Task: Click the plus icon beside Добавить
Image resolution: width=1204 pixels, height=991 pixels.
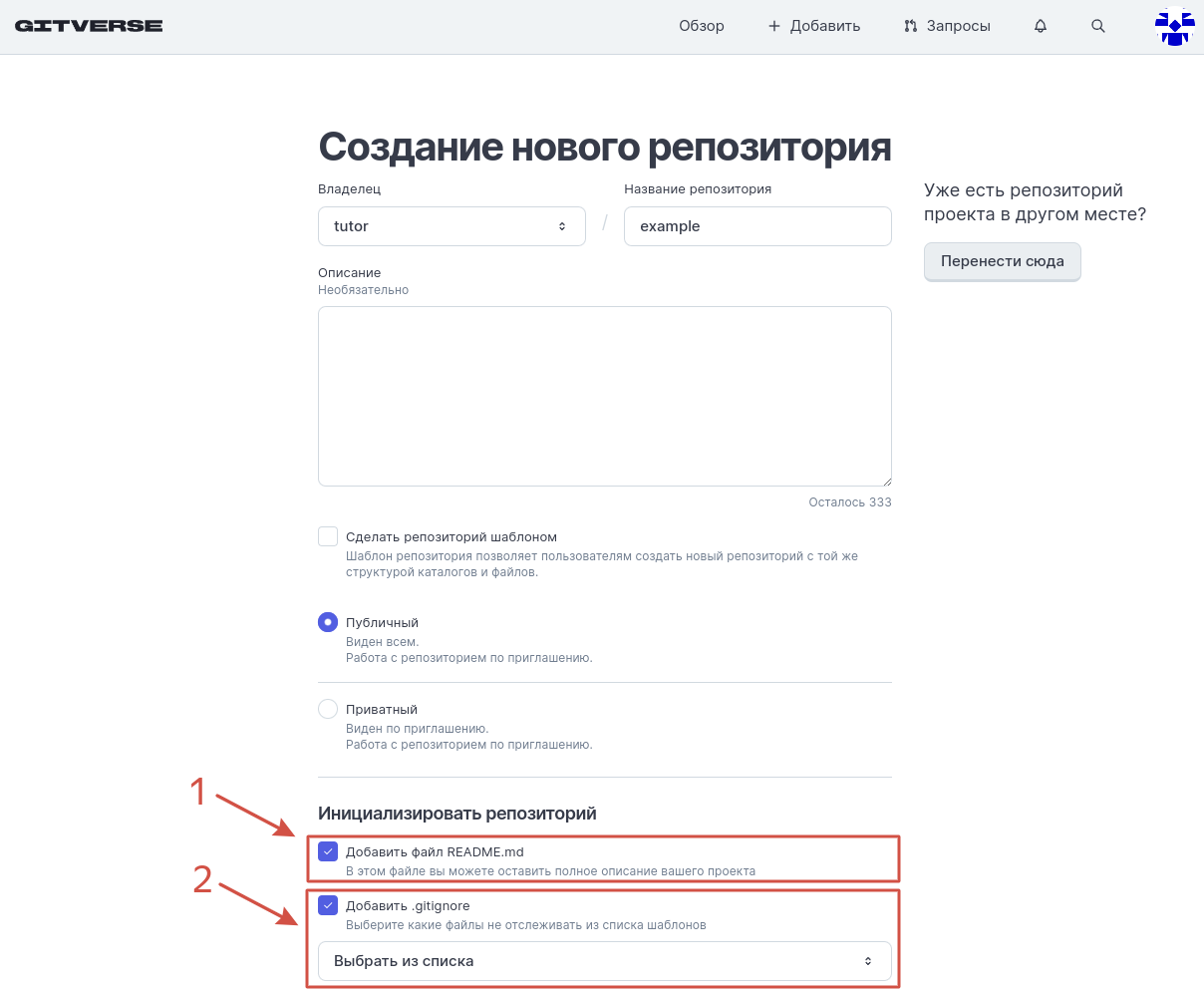Action: pos(774,26)
